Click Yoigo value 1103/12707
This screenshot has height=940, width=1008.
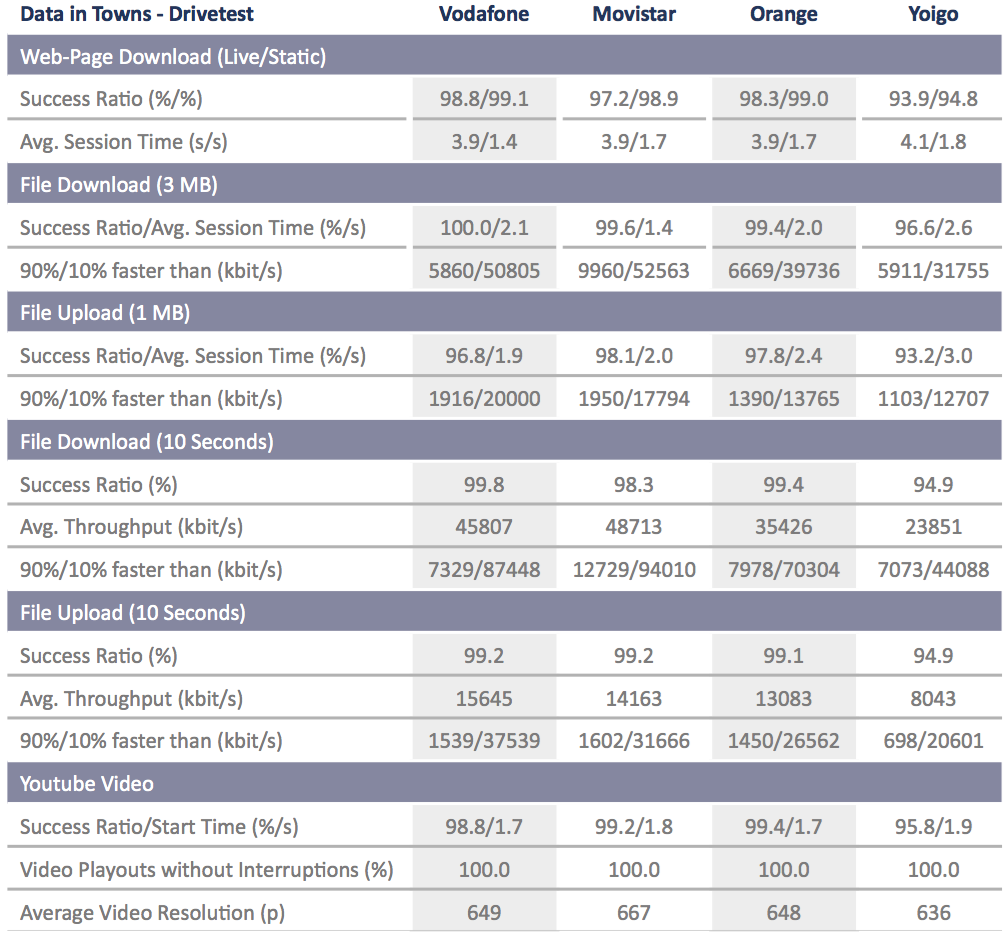tap(933, 399)
